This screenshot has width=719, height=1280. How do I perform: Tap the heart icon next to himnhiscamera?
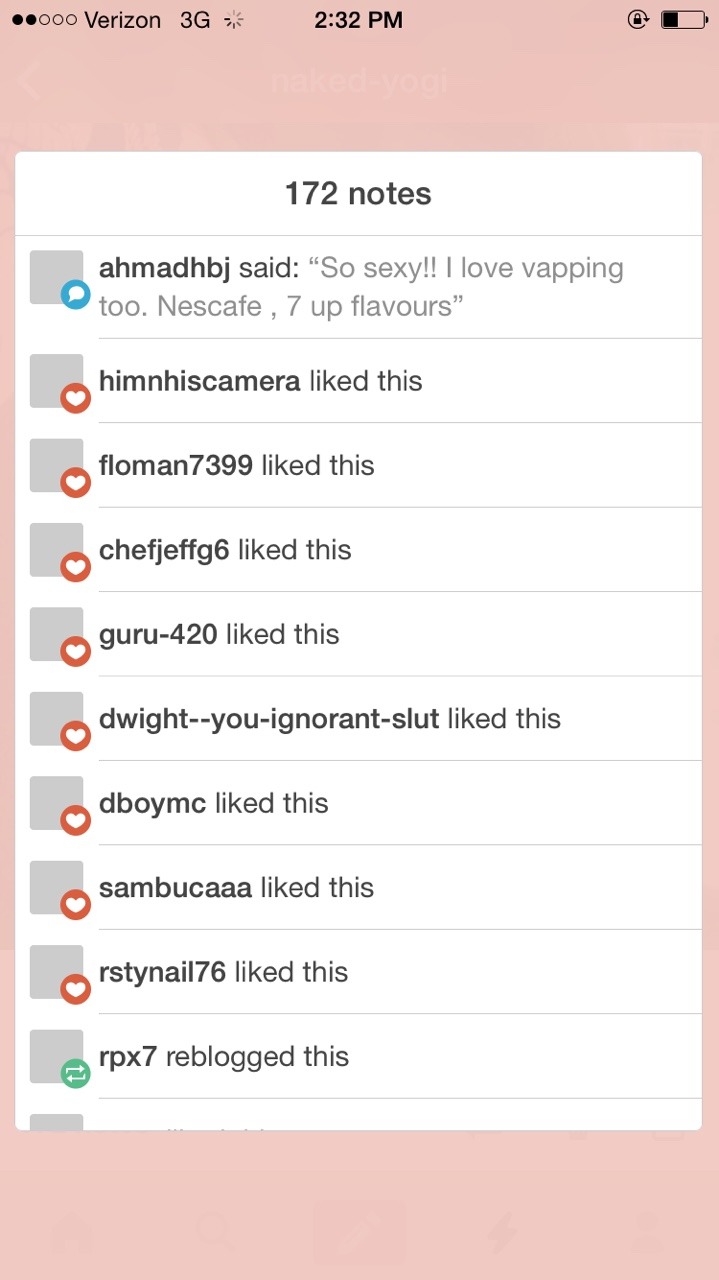[x=76, y=399]
